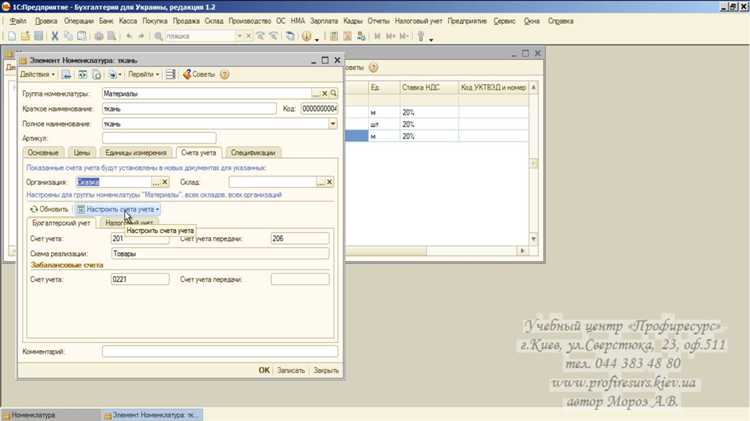The width and height of the screenshot is (750, 421).
Task: Click the M memory button in main toolbar
Action: coord(377,36)
